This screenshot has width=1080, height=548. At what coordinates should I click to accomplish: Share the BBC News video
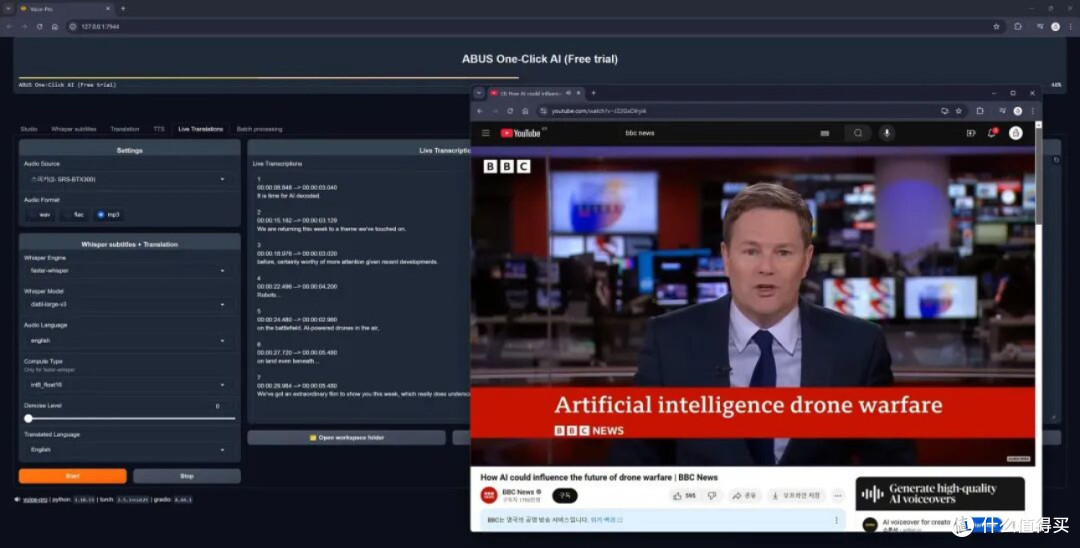click(x=744, y=496)
